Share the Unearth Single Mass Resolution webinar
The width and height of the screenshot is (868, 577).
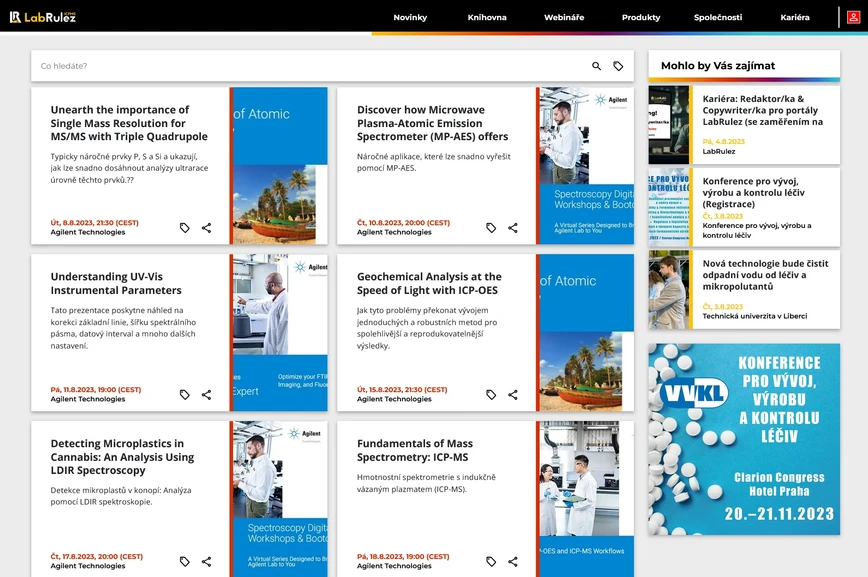(206, 228)
